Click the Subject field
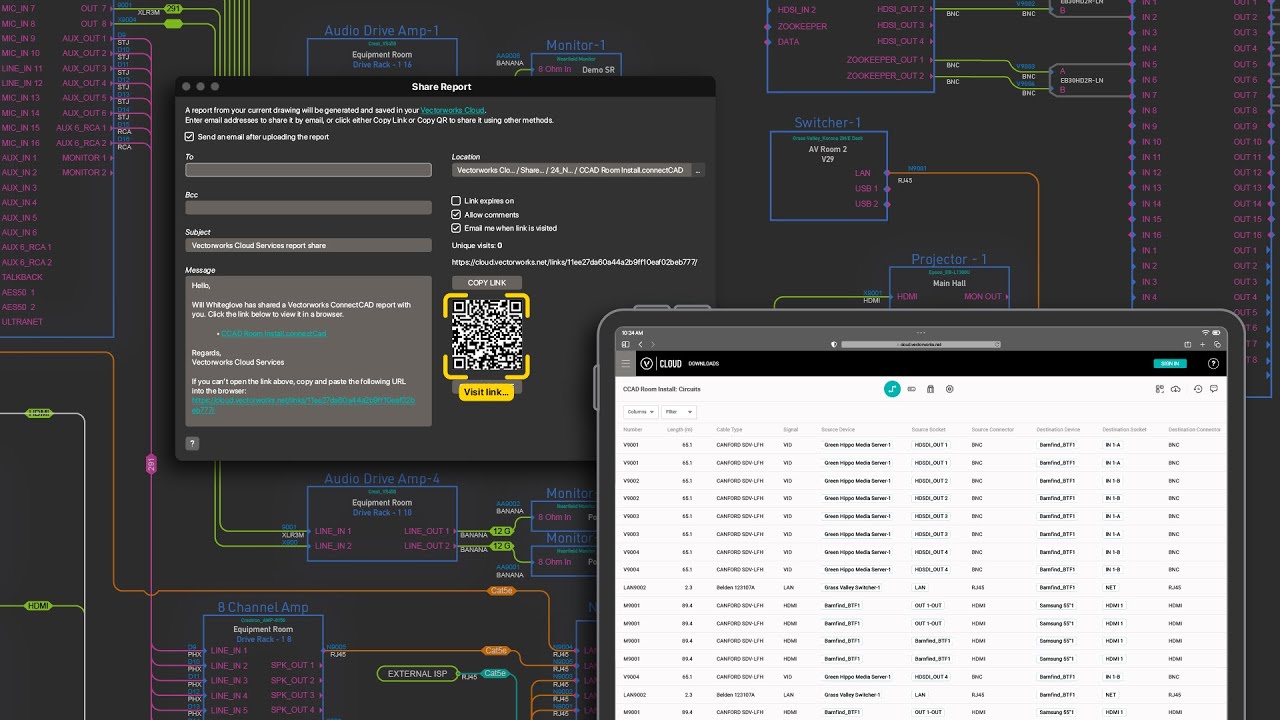This screenshot has height=720, width=1280. tap(308, 245)
